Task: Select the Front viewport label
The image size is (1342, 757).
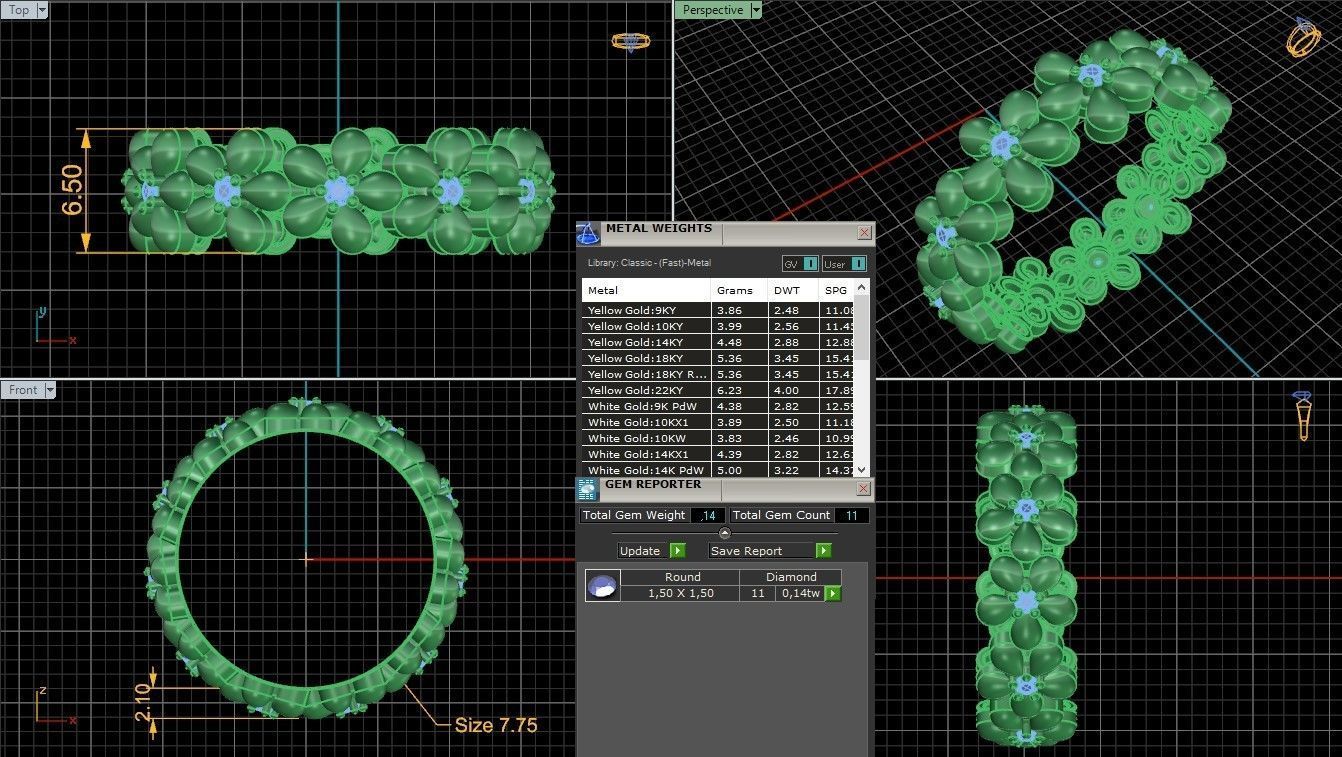Action: 23,390
